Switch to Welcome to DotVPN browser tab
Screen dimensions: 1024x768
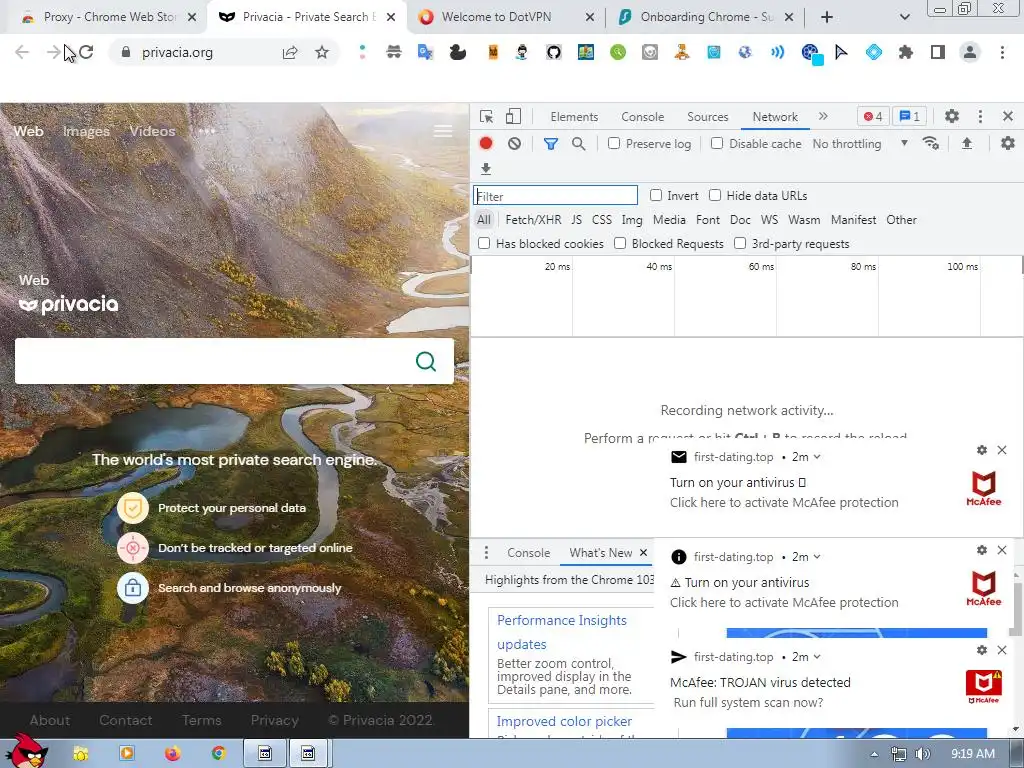pos(506,17)
